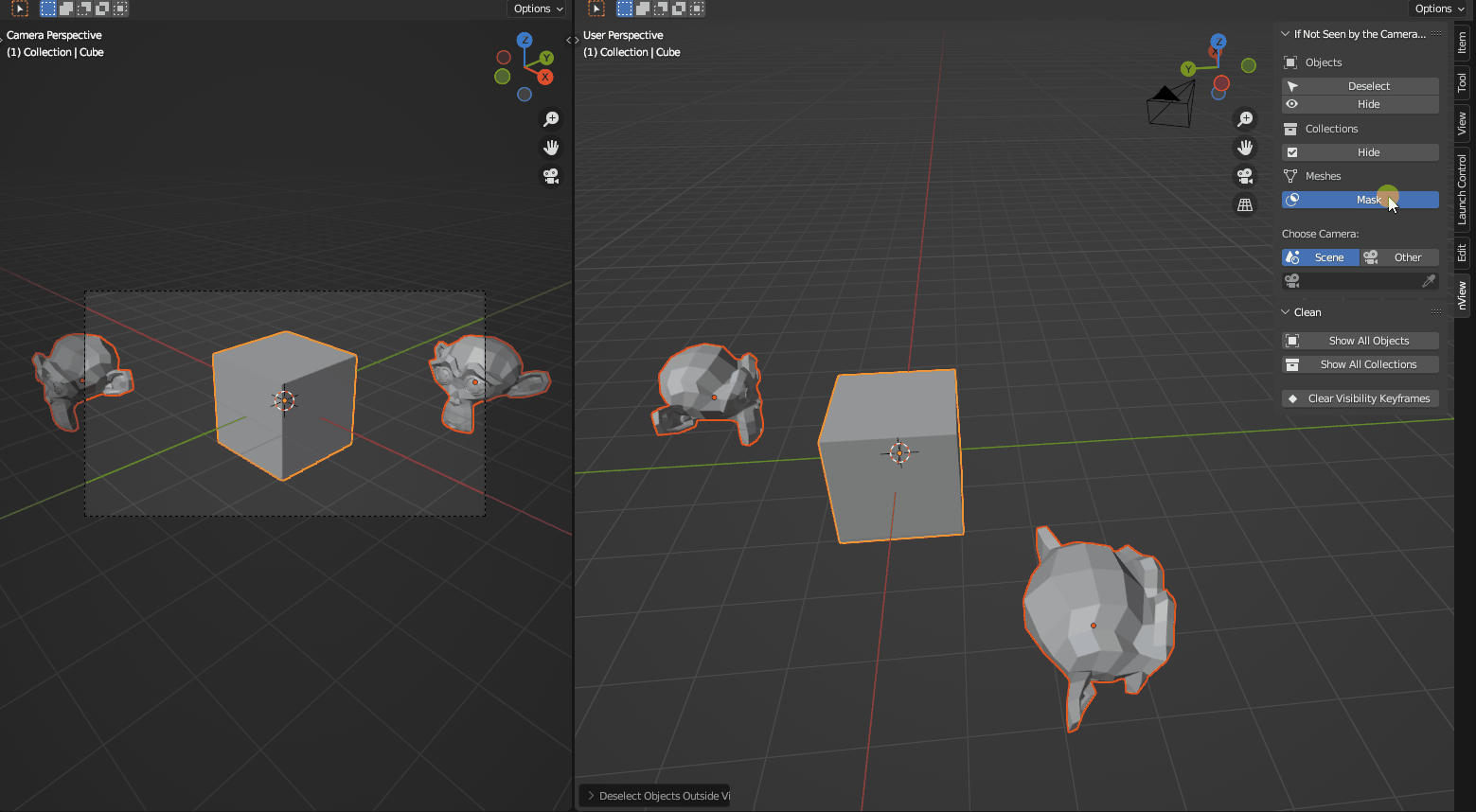Collapse the If Not Seen by the Camera panel
The width and height of the screenshot is (1476, 812).
[x=1286, y=34]
